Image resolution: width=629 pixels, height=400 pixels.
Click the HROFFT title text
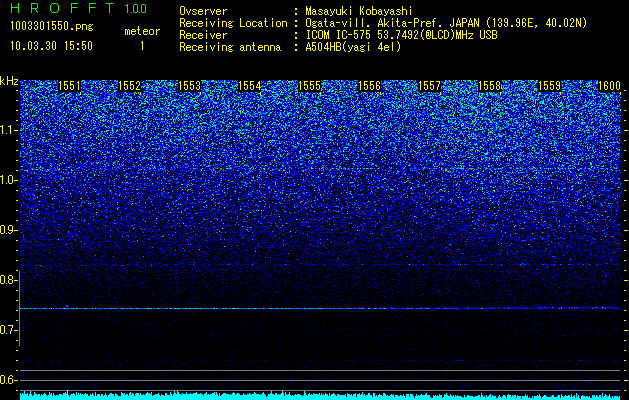[x=62, y=8]
